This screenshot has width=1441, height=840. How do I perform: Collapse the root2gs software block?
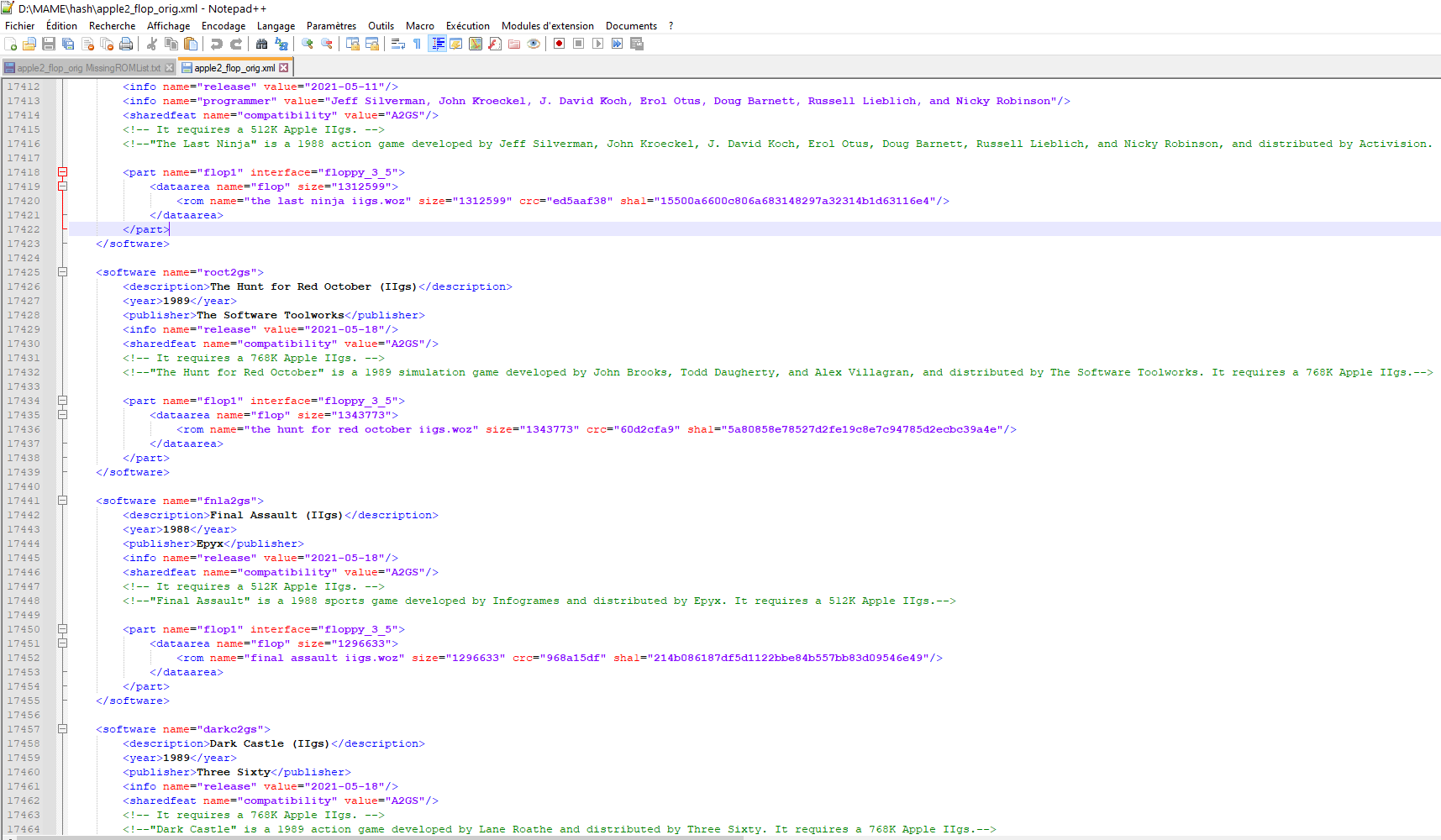tap(62, 272)
